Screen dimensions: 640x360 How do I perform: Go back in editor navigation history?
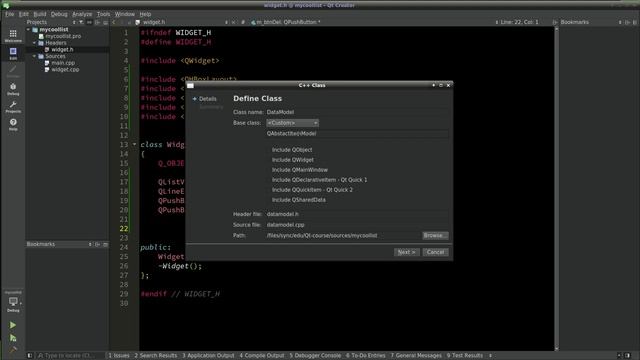(x=114, y=22)
